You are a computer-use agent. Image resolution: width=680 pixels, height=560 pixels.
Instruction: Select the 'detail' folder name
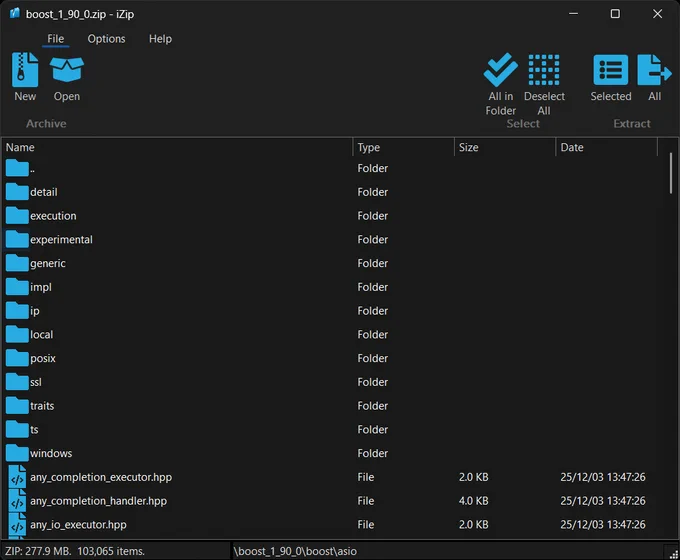pyautogui.click(x=44, y=192)
